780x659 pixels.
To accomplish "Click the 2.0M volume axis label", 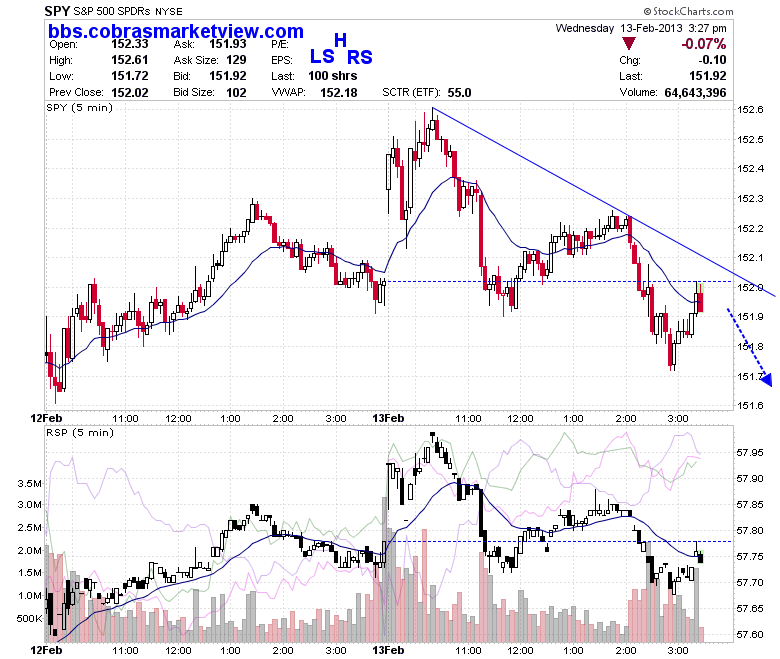I will tap(30, 551).
